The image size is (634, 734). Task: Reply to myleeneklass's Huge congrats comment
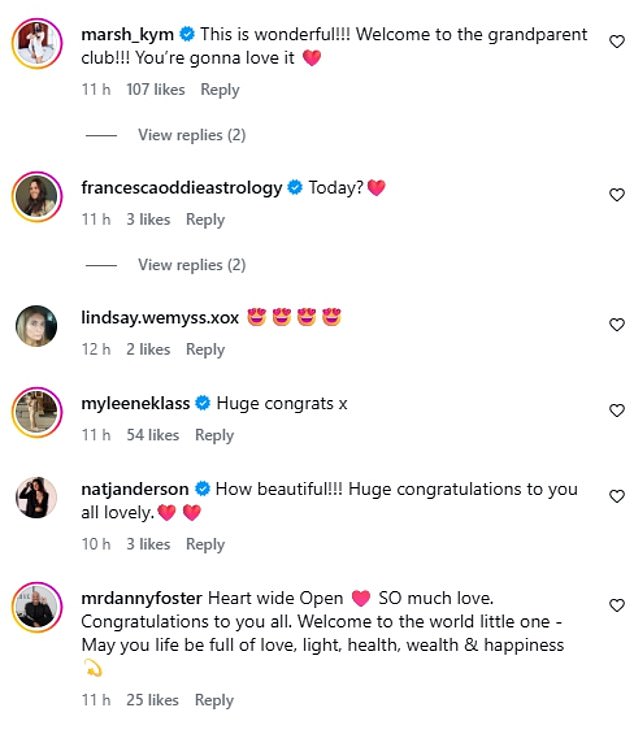214,435
